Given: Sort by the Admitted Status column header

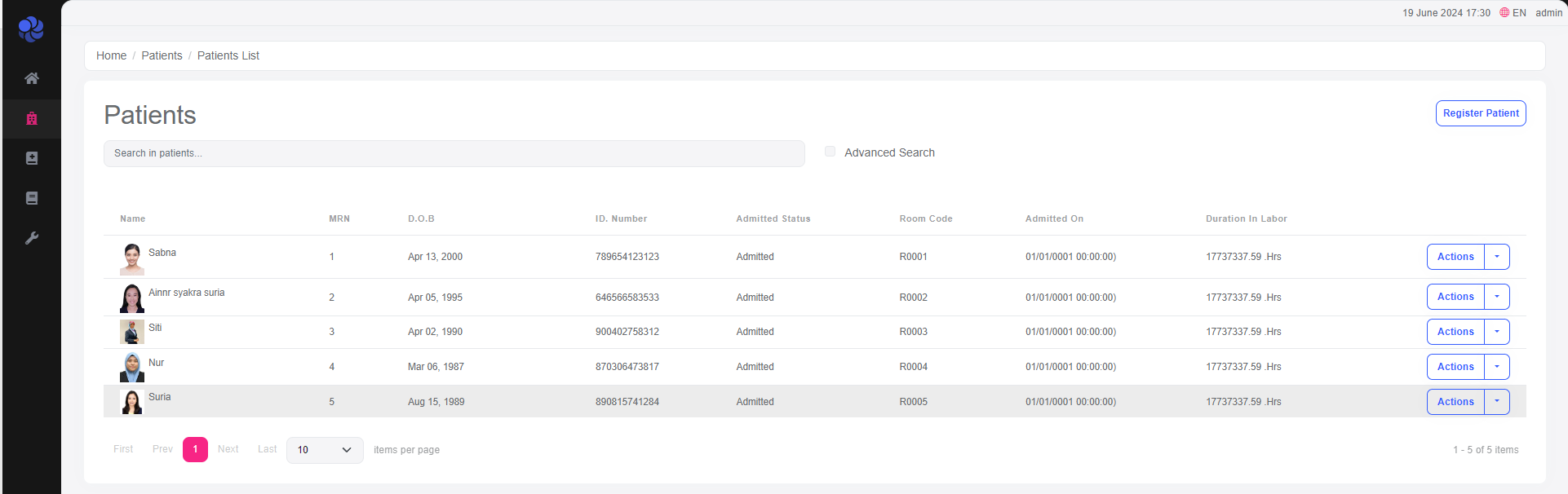Looking at the screenshot, I should pos(773,218).
